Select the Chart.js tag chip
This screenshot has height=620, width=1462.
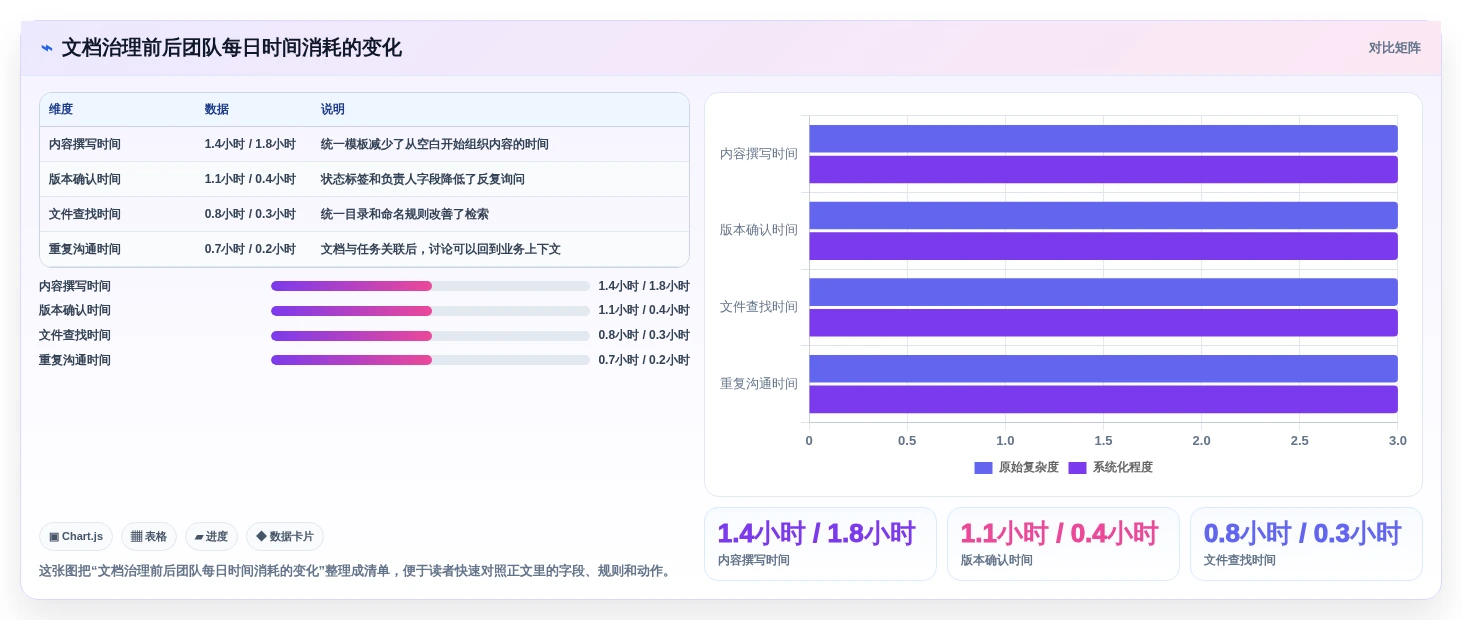pyautogui.click(x=76, y=537)
